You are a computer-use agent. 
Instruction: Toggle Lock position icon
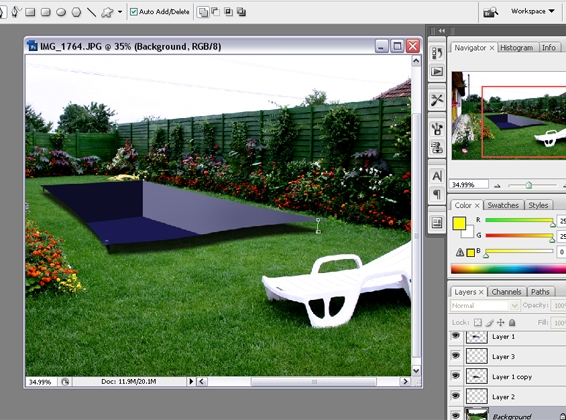click(501, 322)
